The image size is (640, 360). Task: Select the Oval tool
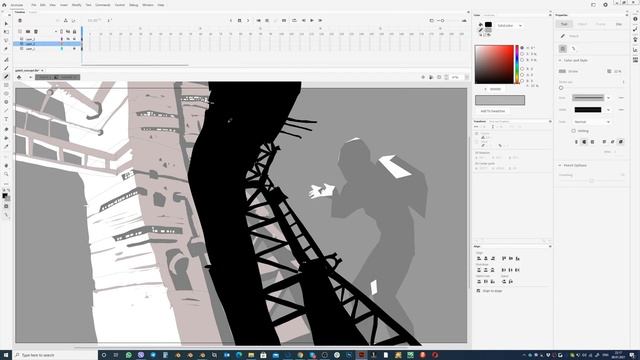pyautogui.click(x=6, y=93)
